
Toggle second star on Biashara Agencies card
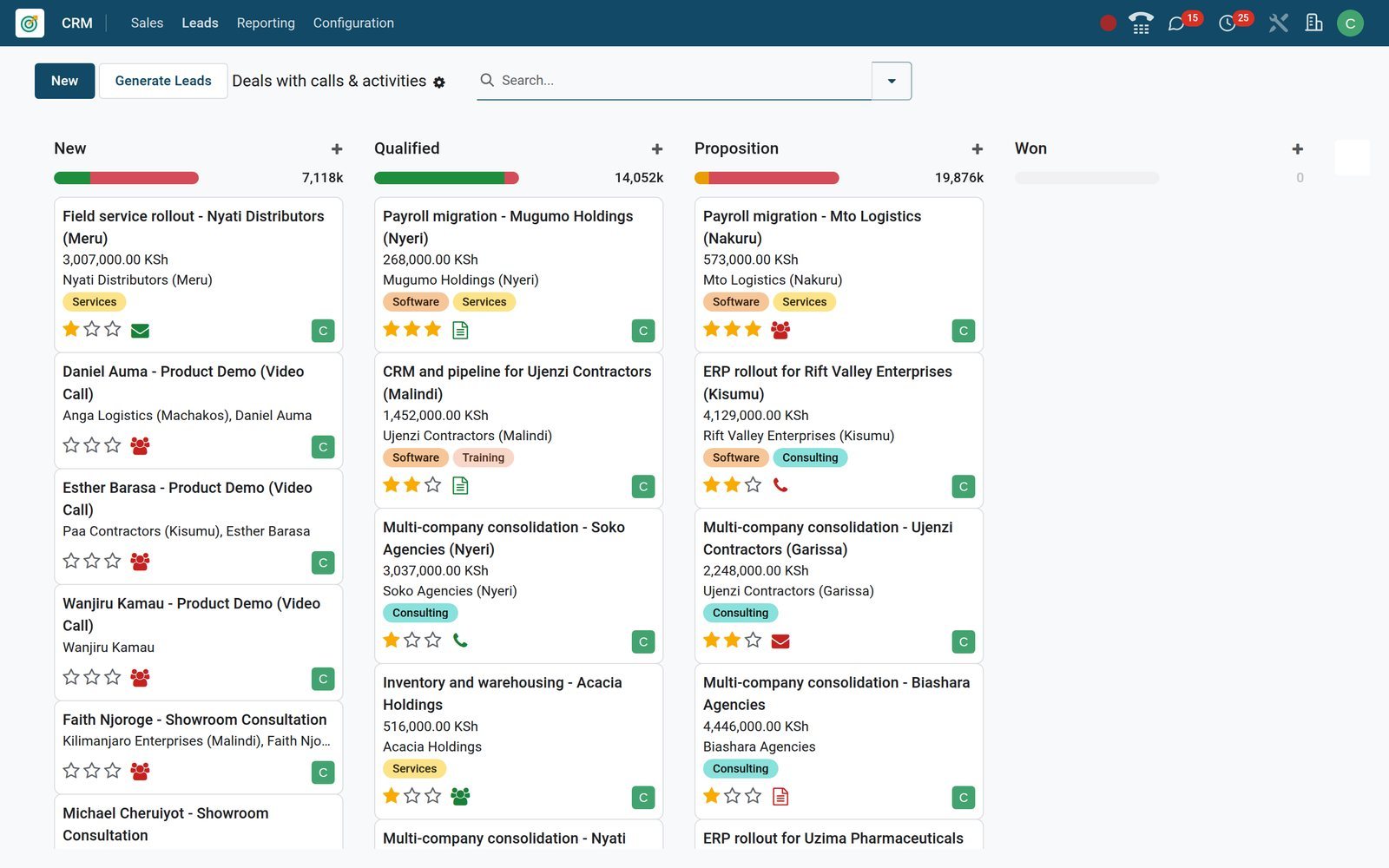click(733, 795)
